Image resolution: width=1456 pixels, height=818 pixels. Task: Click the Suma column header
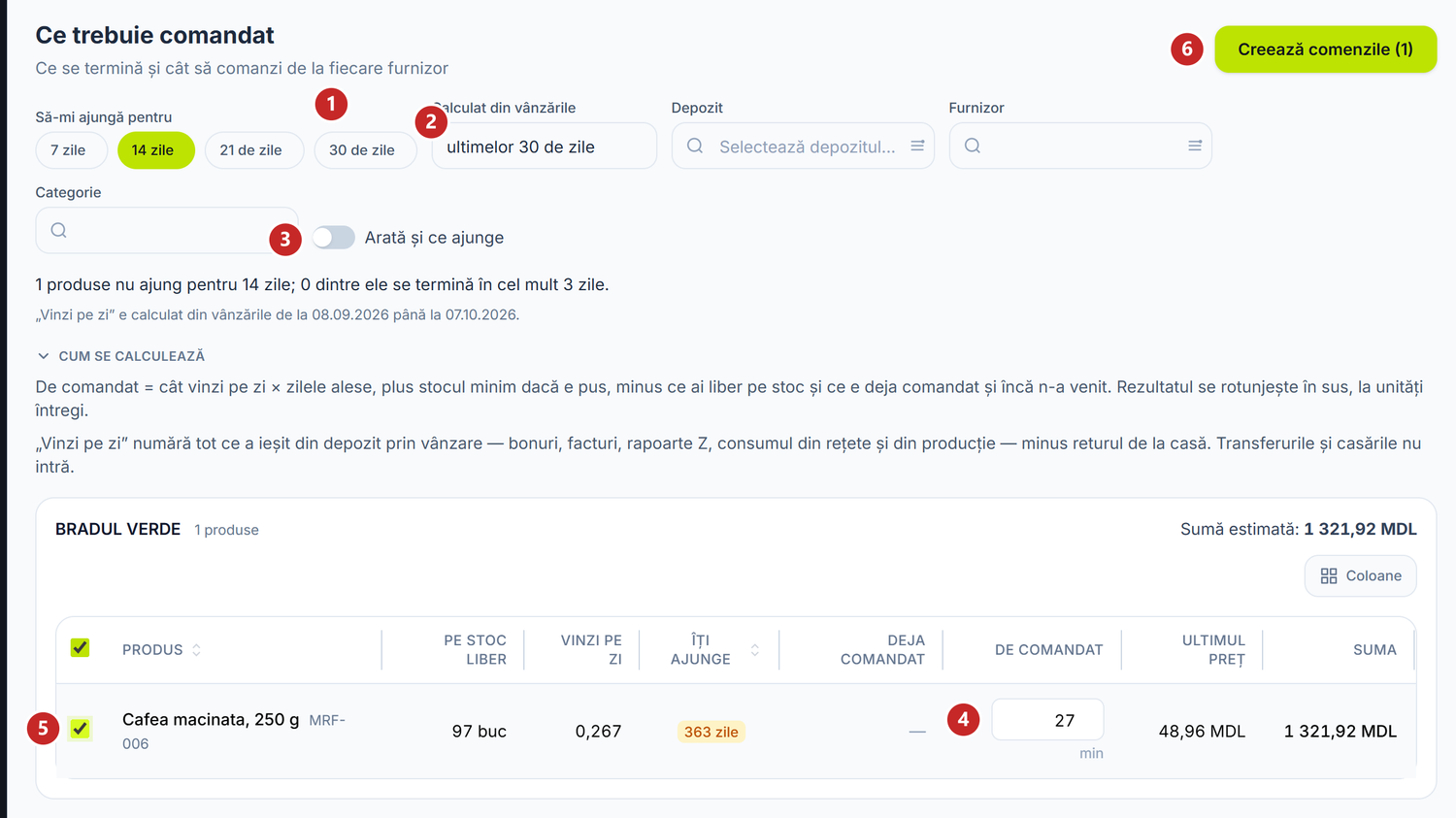coord(1374,650)
